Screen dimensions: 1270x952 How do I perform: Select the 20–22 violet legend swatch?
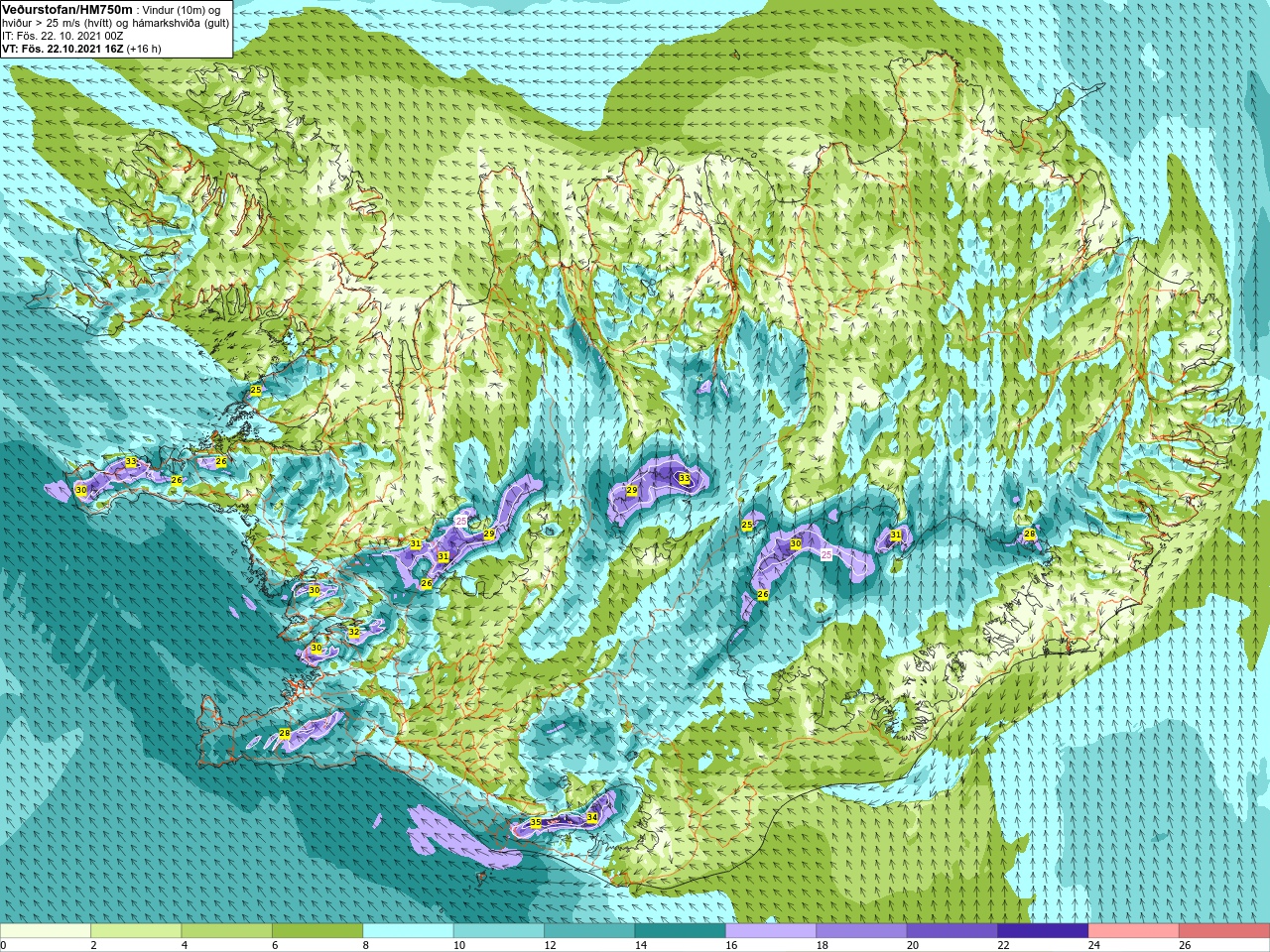952,931
